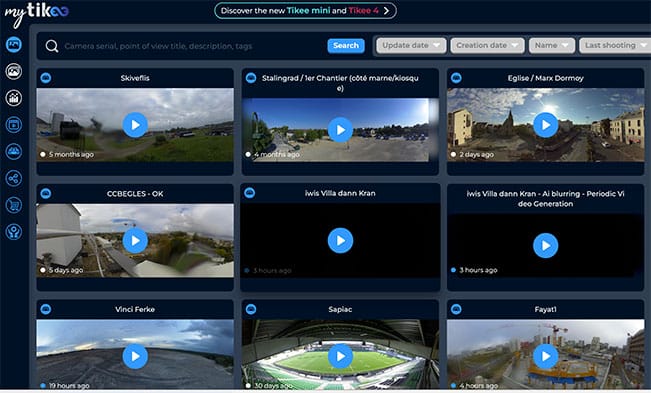Click the '30 days ago' status on Sapiac
The image size is (651, 393).
[x=273, y=386]
